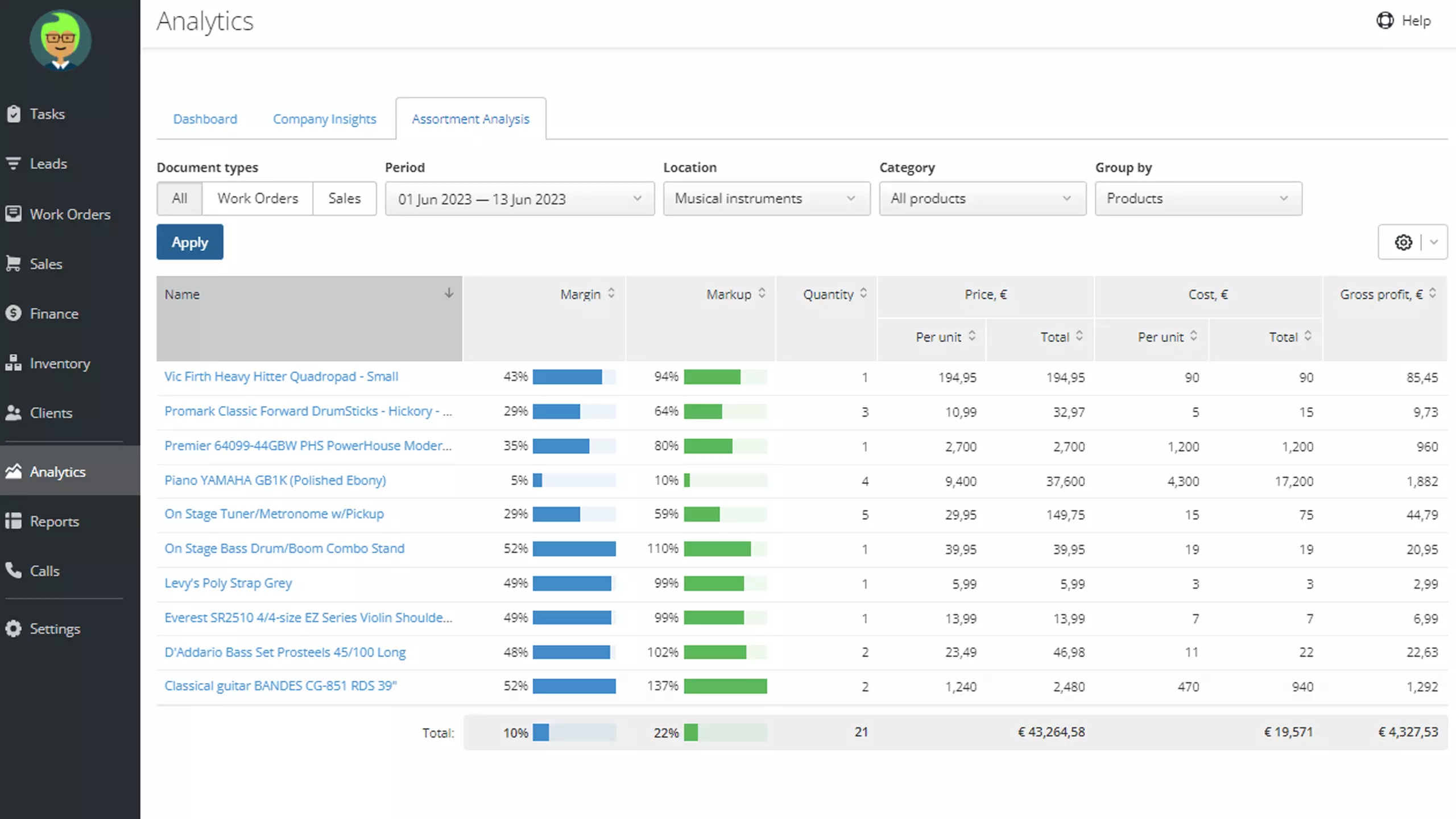Image resolution: width=1456 pixels, height=819 pixels.
Task: Click the Help link text
Action: pos(1416,21)
